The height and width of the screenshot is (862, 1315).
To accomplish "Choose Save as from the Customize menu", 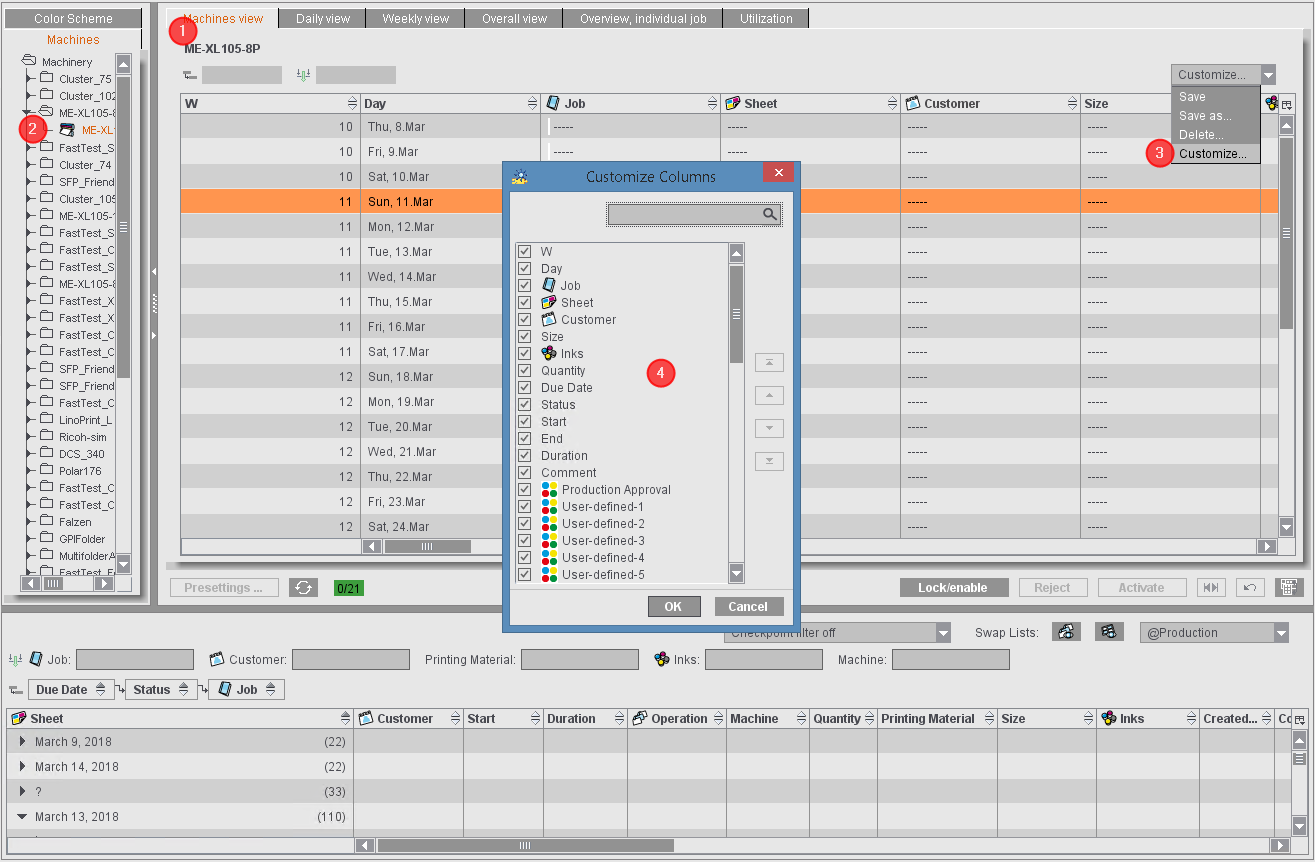I will coord(1205,115).
